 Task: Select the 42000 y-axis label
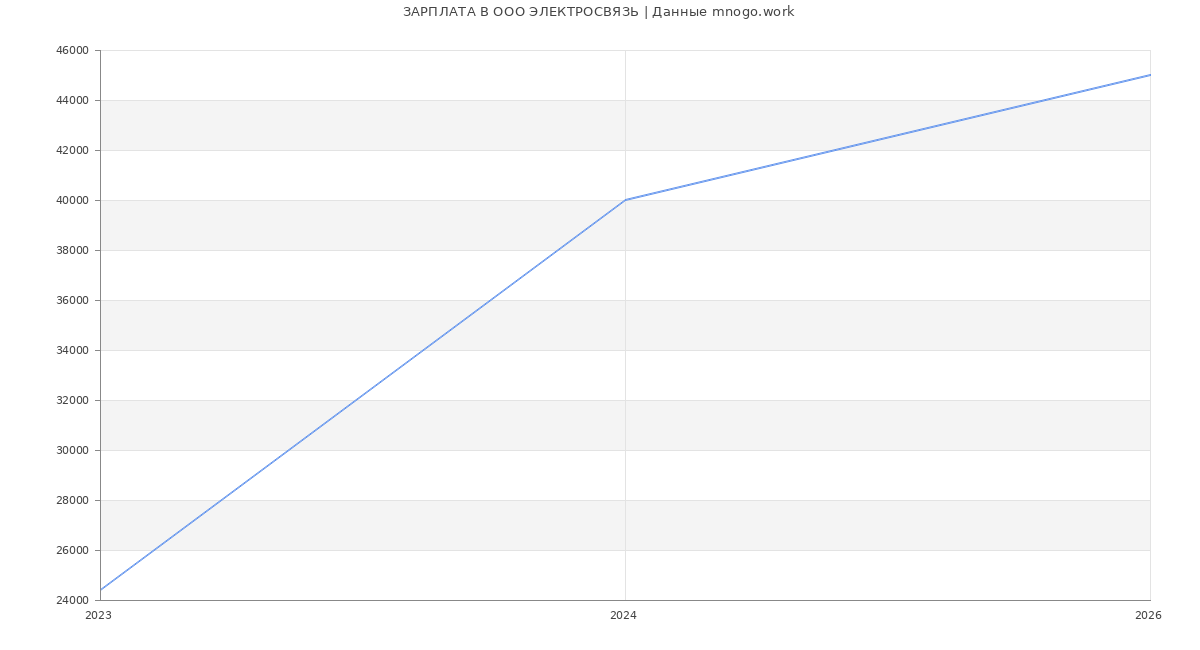(72, 150)
